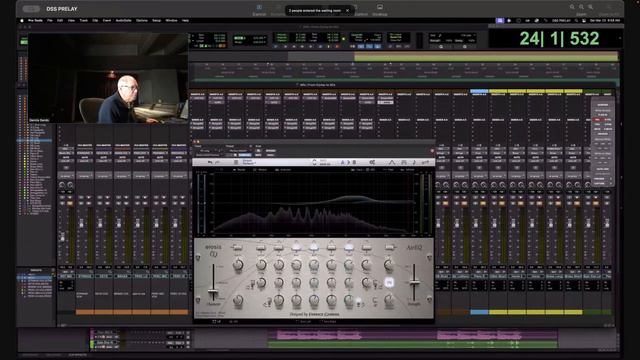This screenshot has width=640, height=360.
Task: Click the GROUPS list header
Action: pos(36,270)
